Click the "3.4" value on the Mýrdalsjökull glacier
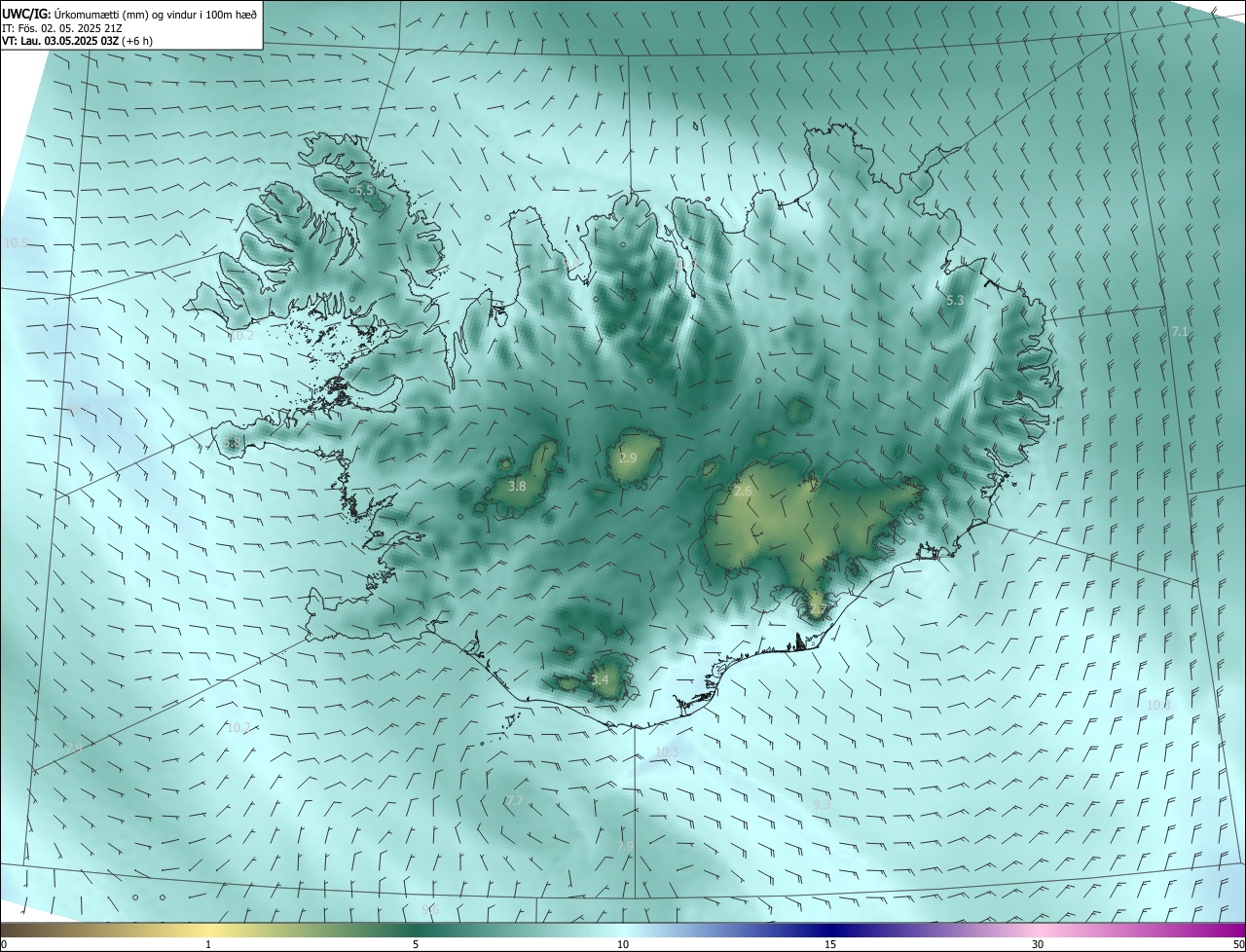The height and width of the screenshot is (952, 1246). click(600, 679)
